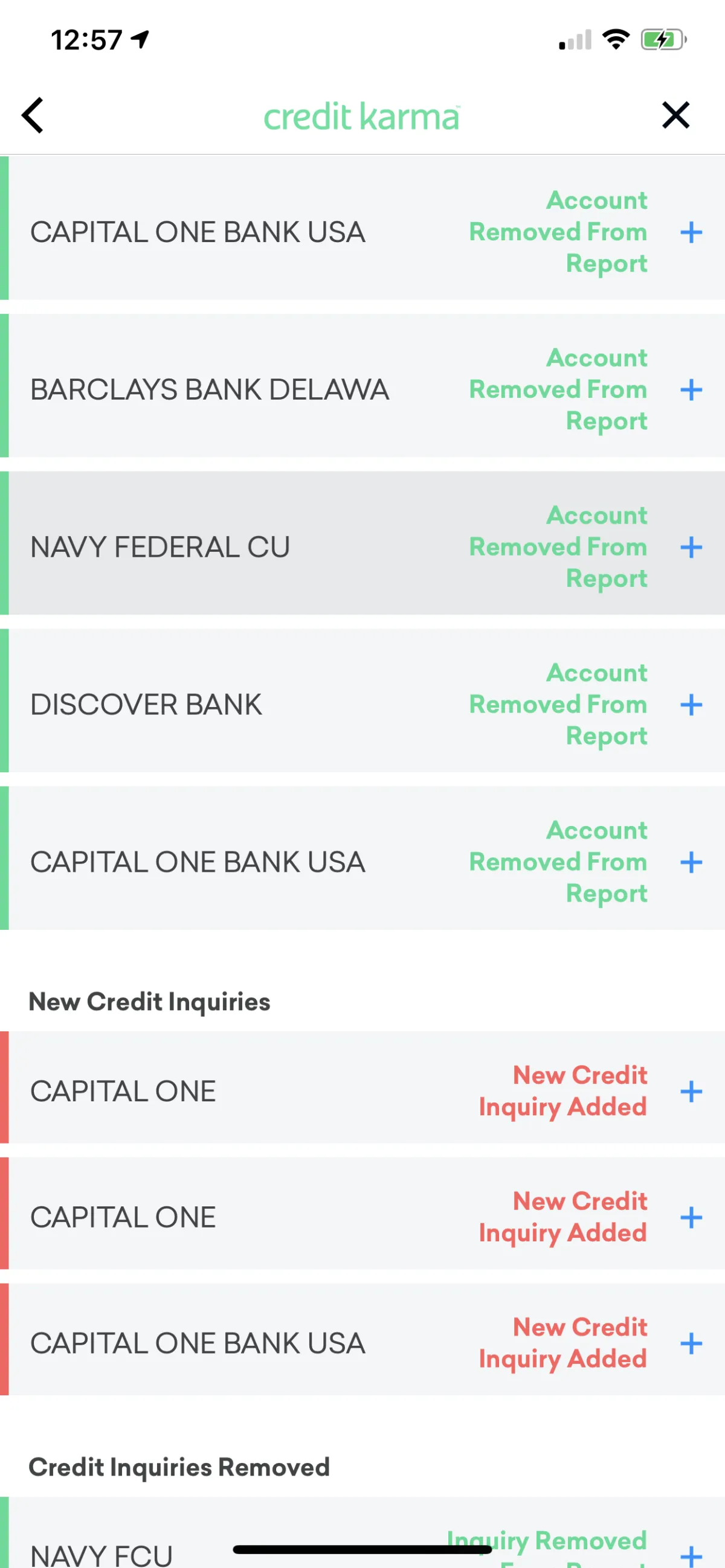The image size is (725, 1568).
Task: Tap the home indicator bar
Action: coord(362,1549)
